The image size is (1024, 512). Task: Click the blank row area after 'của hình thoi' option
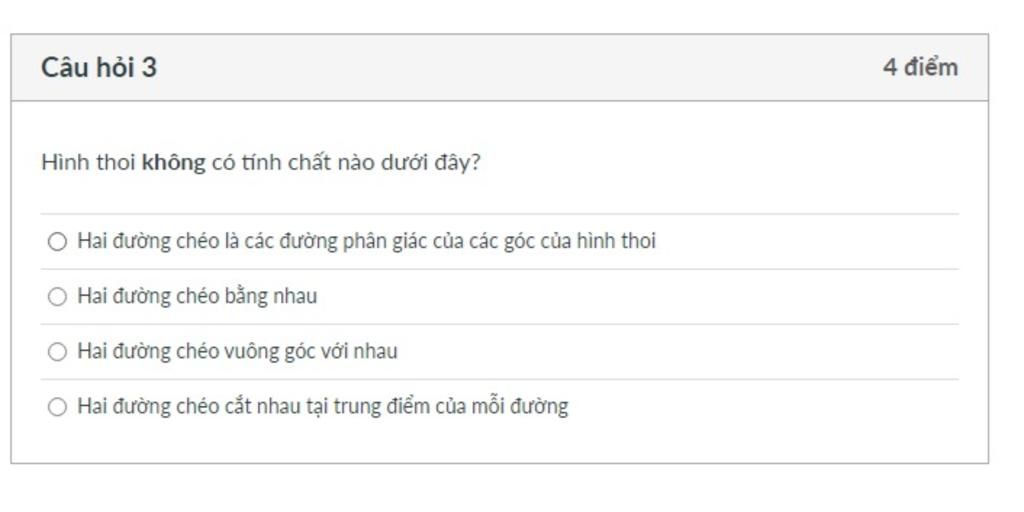click(807, 242)
